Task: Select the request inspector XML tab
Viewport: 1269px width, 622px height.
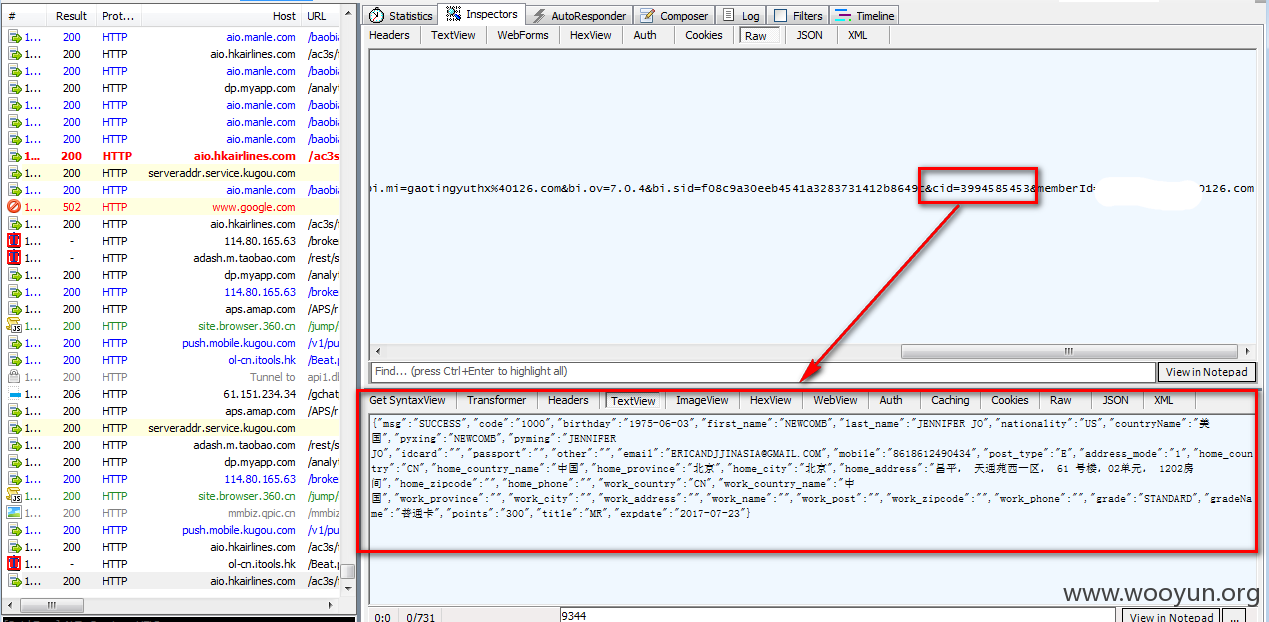Action: point(858,35)
